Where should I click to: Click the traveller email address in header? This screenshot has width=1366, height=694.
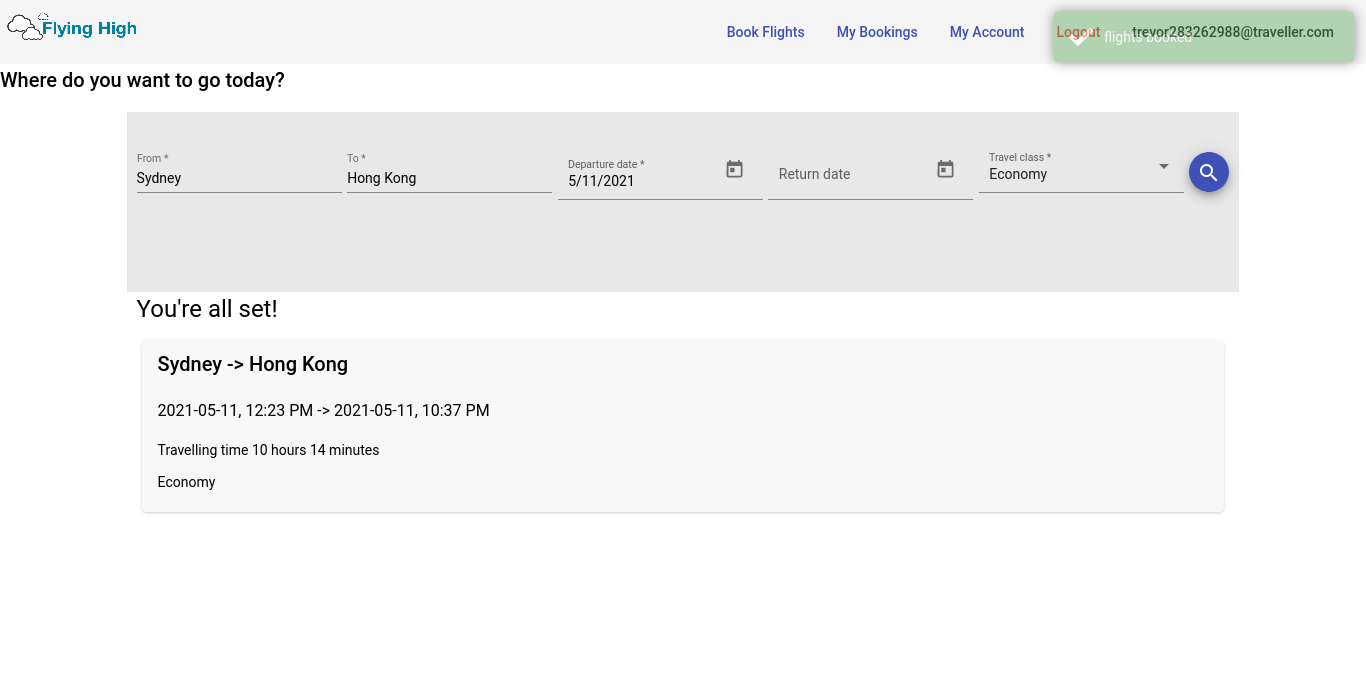(x=1233, y=32)
